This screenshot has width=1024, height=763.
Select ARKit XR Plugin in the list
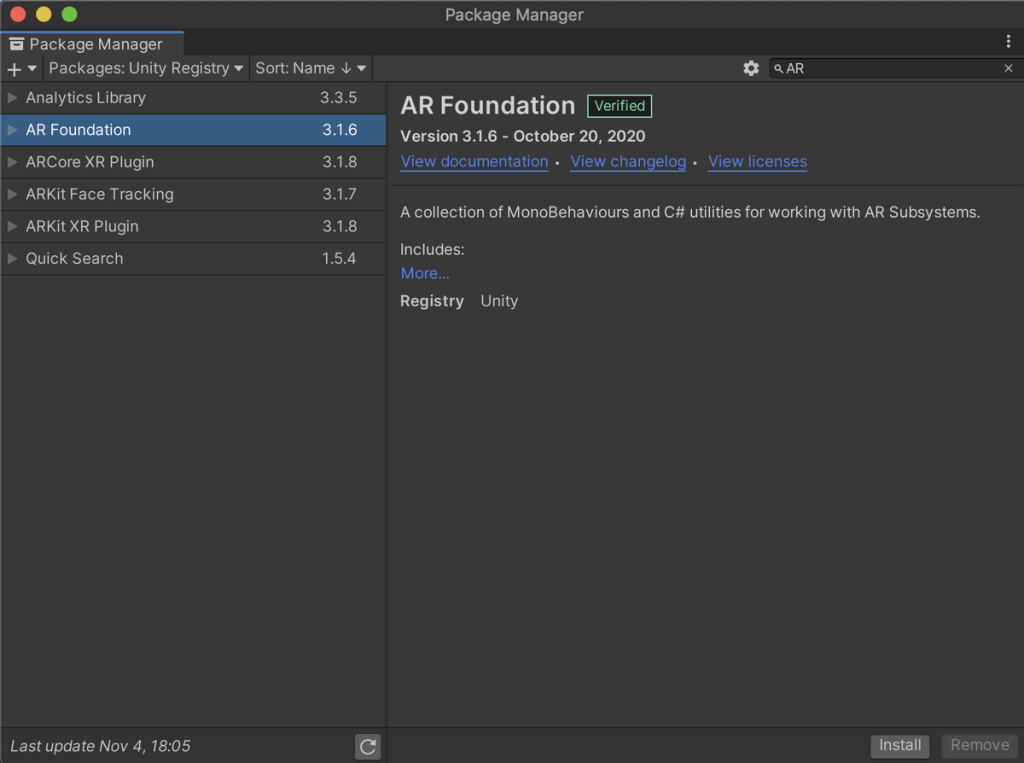(82, 226)
